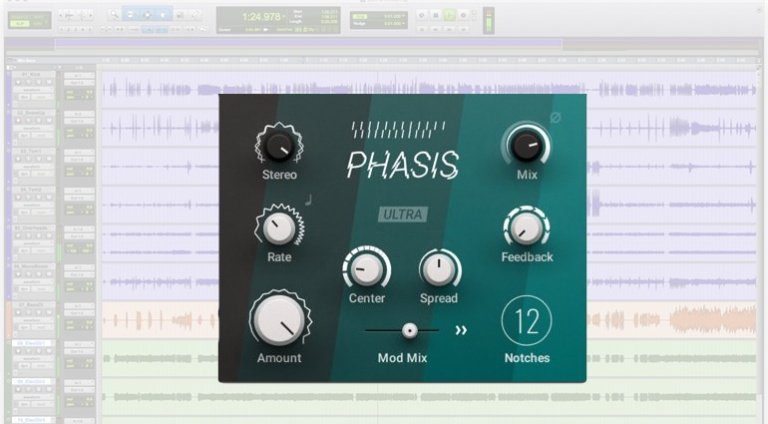Viewport: 768px width, 424px height.
Task: Click the Rate knob
Action: click(x=279, y=227)
